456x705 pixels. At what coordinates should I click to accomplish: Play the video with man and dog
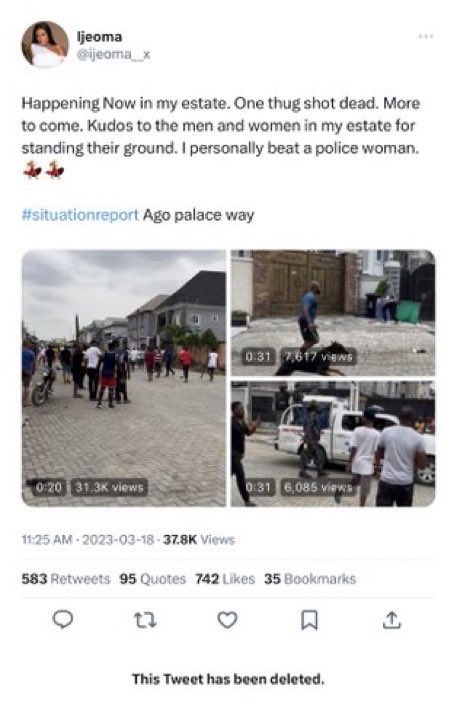333,313
